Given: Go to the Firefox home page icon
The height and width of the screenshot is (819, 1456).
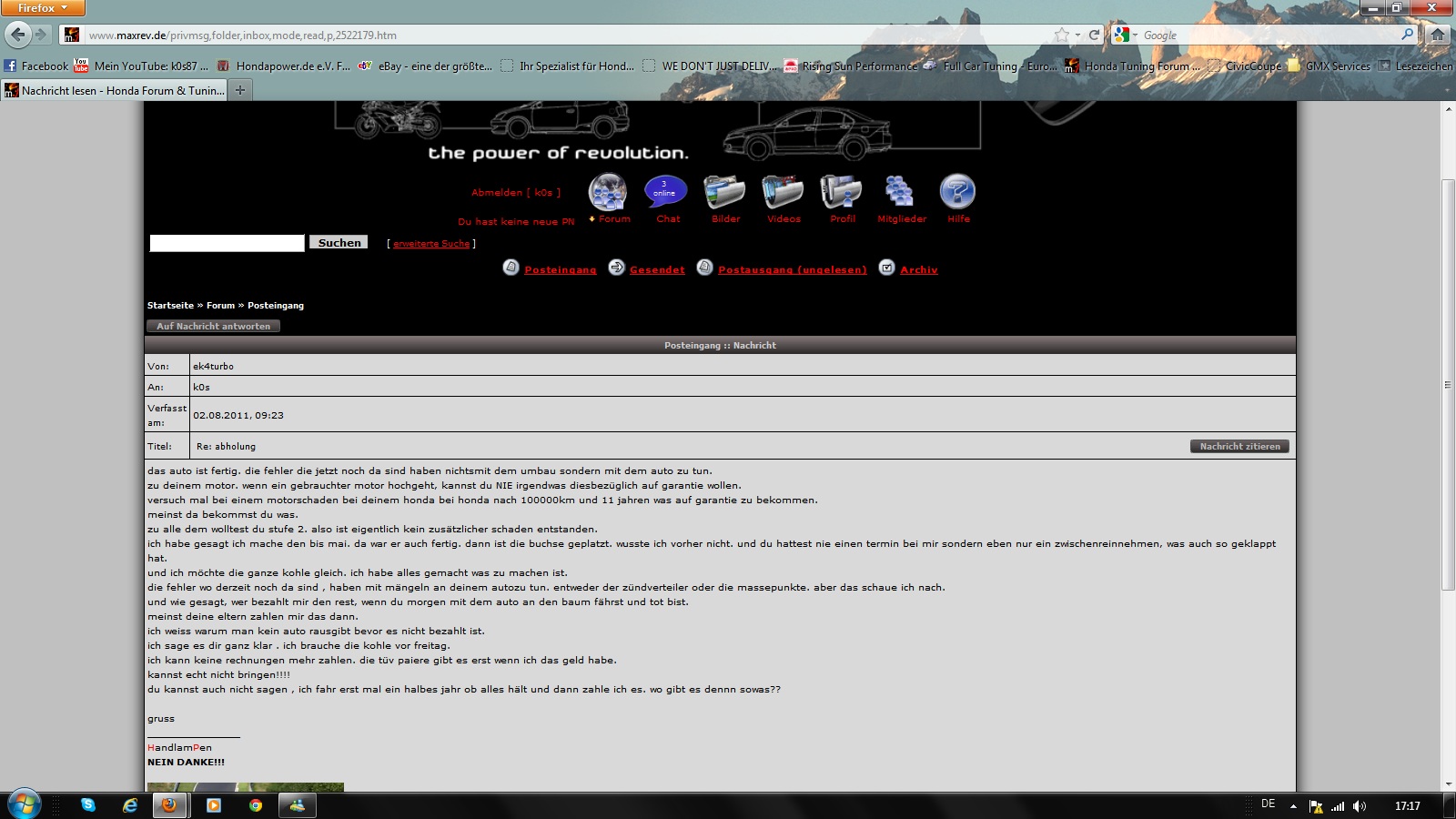Looking at the screenshot, I should 1437,35.
